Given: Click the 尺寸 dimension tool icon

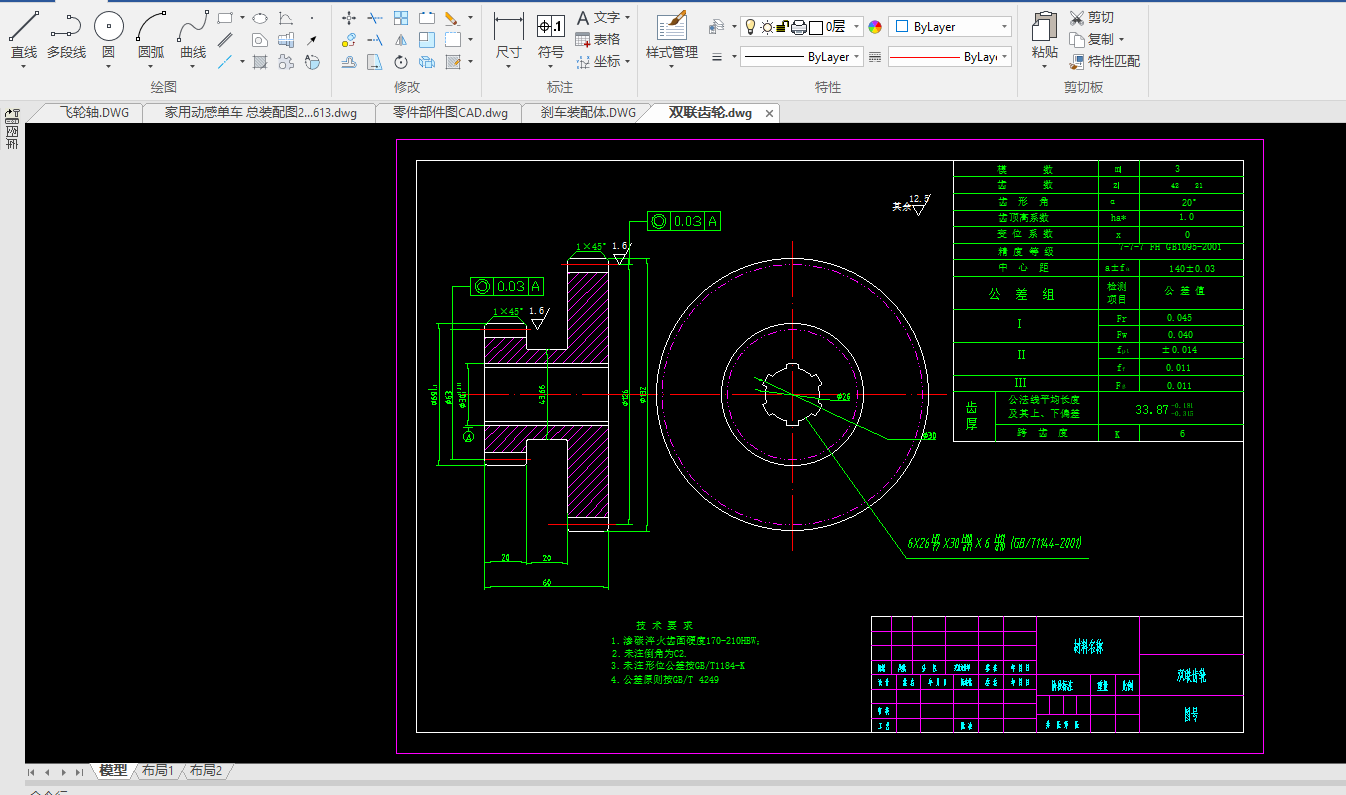Looking at the screenshot, I should (508, 27).
